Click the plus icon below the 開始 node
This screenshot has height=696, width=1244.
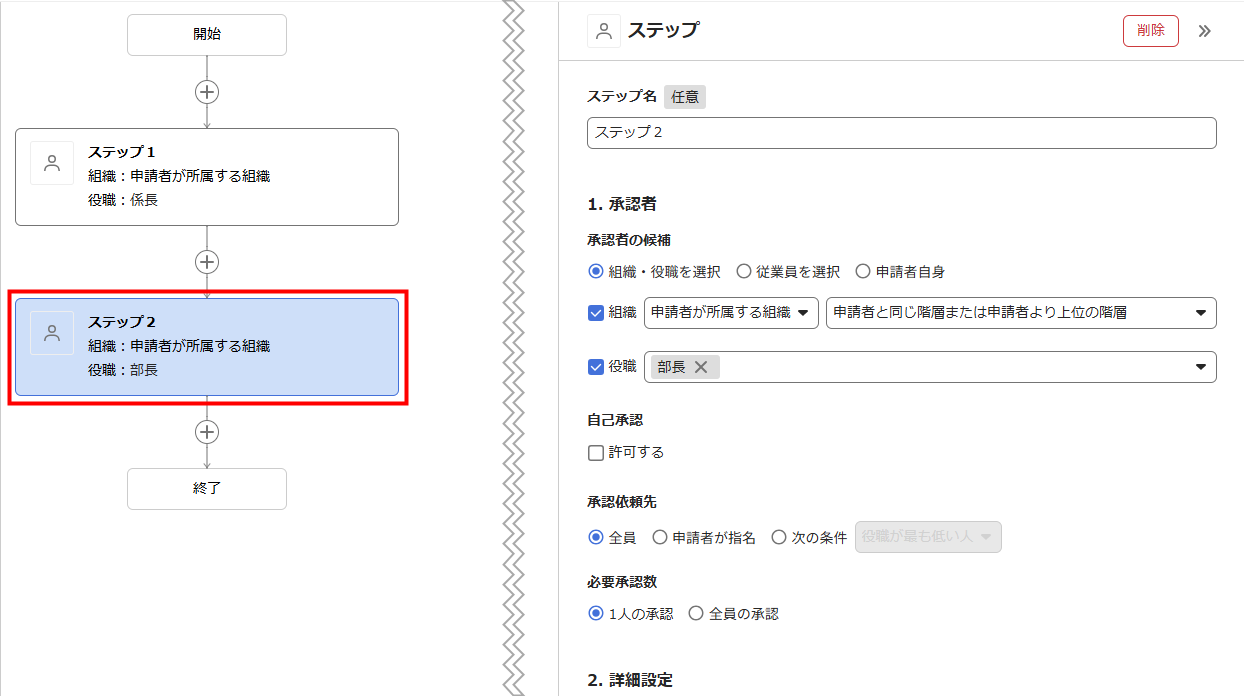tap(207, 92)
